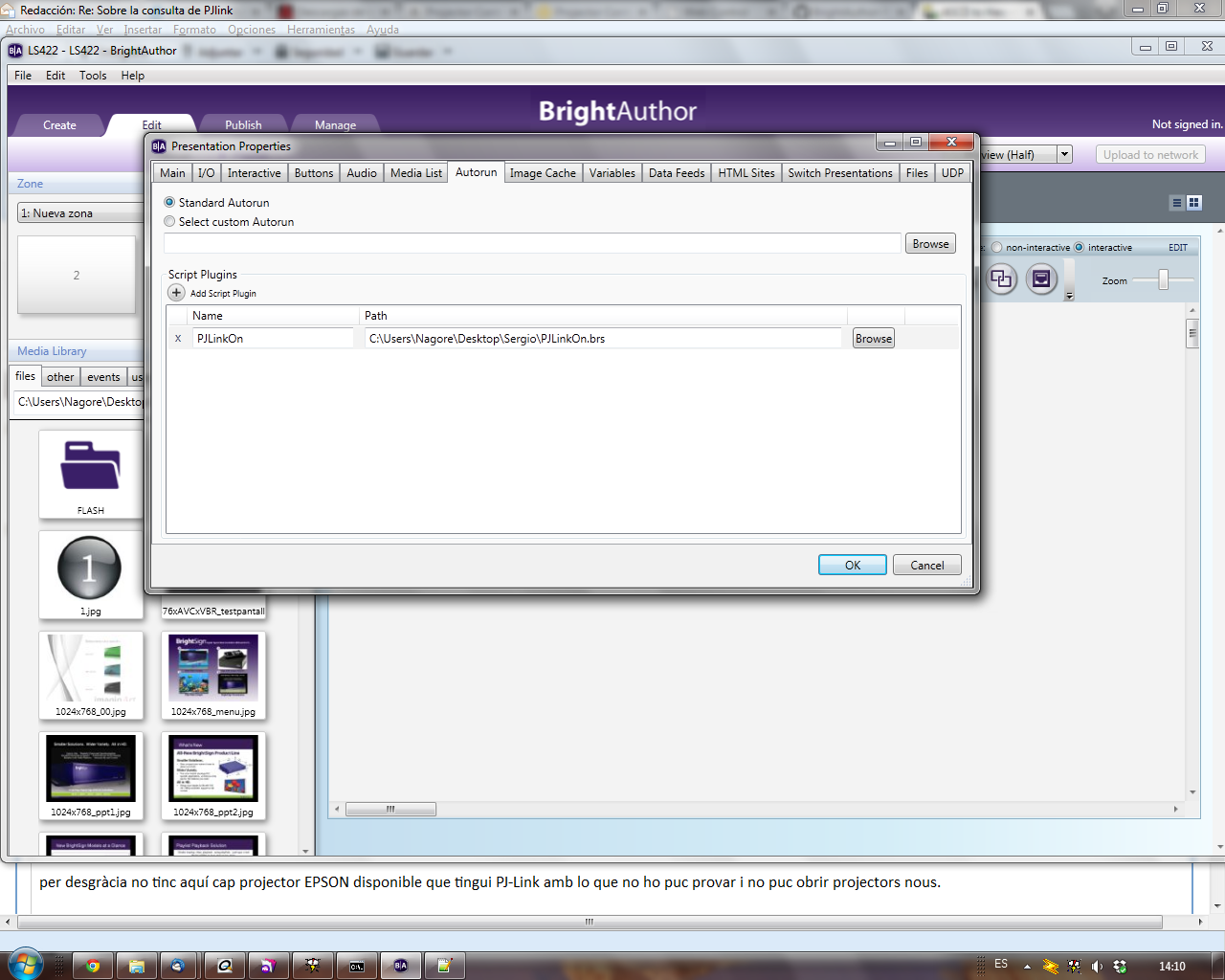Browse for a custom autorun file
1225x980 pixels.
click(930, 244)
